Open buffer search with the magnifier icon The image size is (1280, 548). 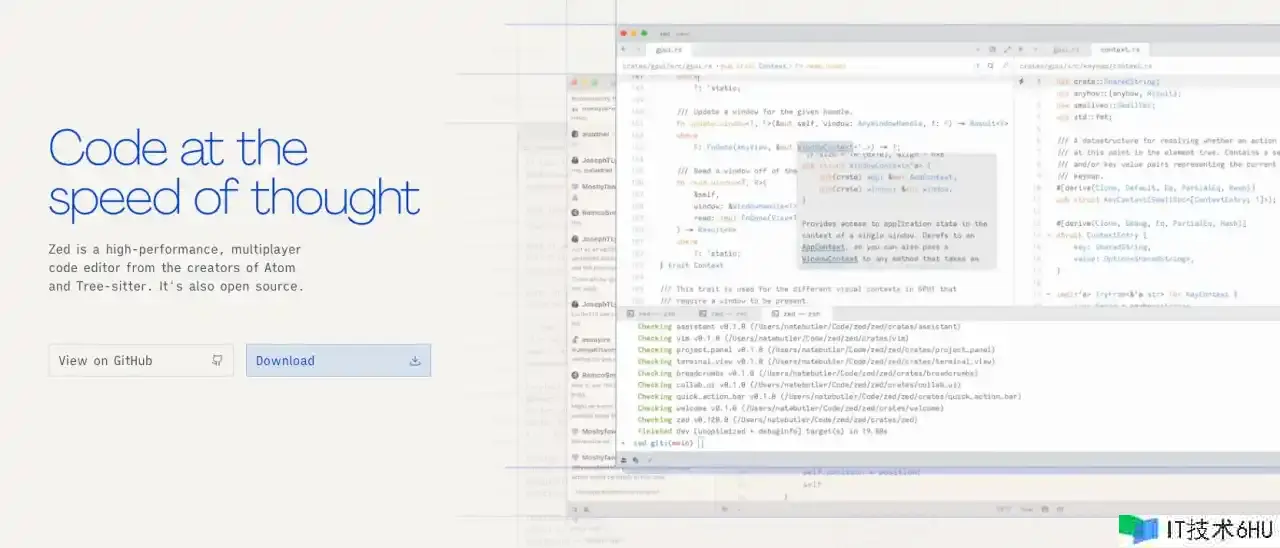click(x=990, y=66)
